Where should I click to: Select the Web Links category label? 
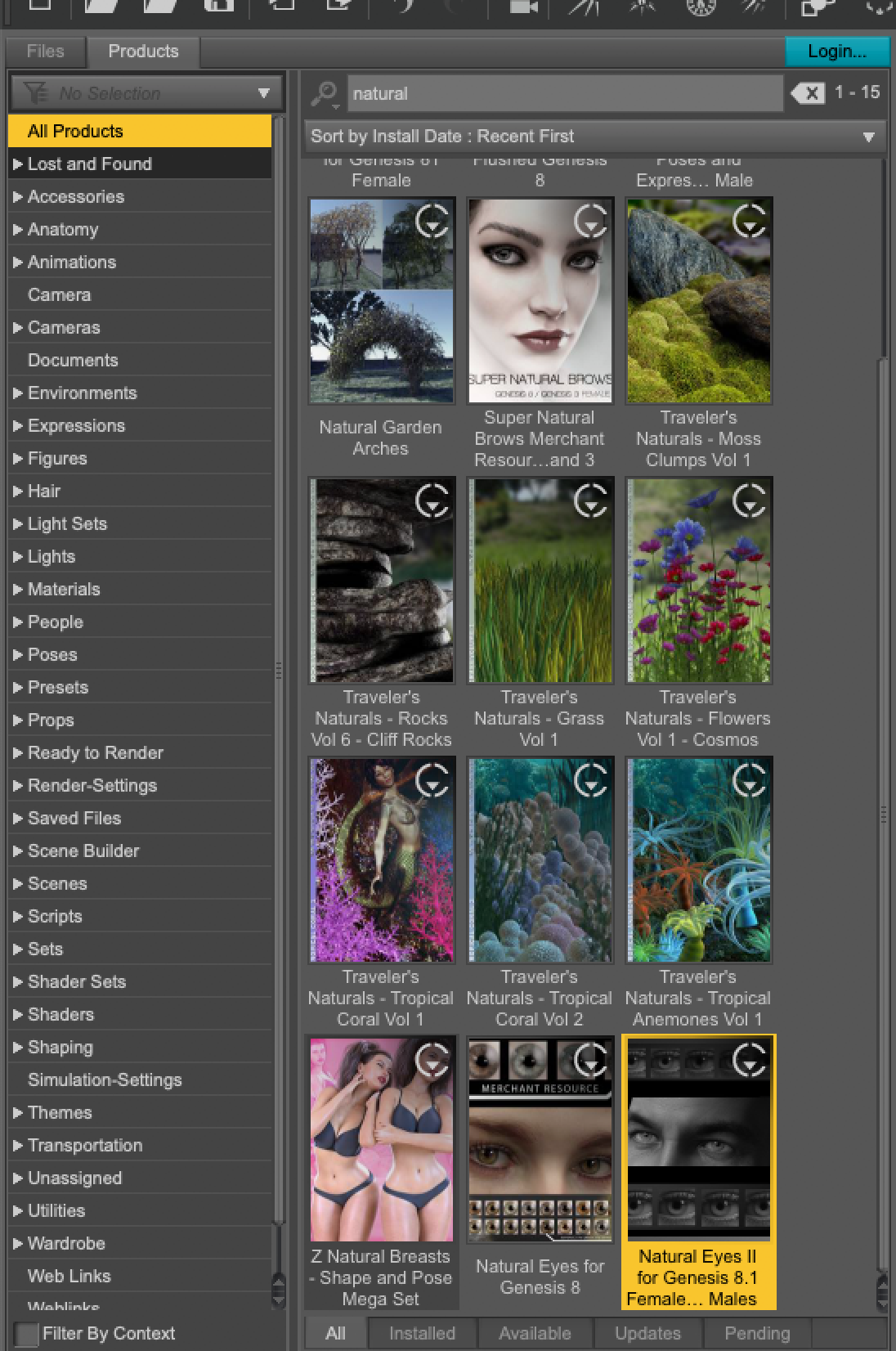click(x=69, y=1276)
